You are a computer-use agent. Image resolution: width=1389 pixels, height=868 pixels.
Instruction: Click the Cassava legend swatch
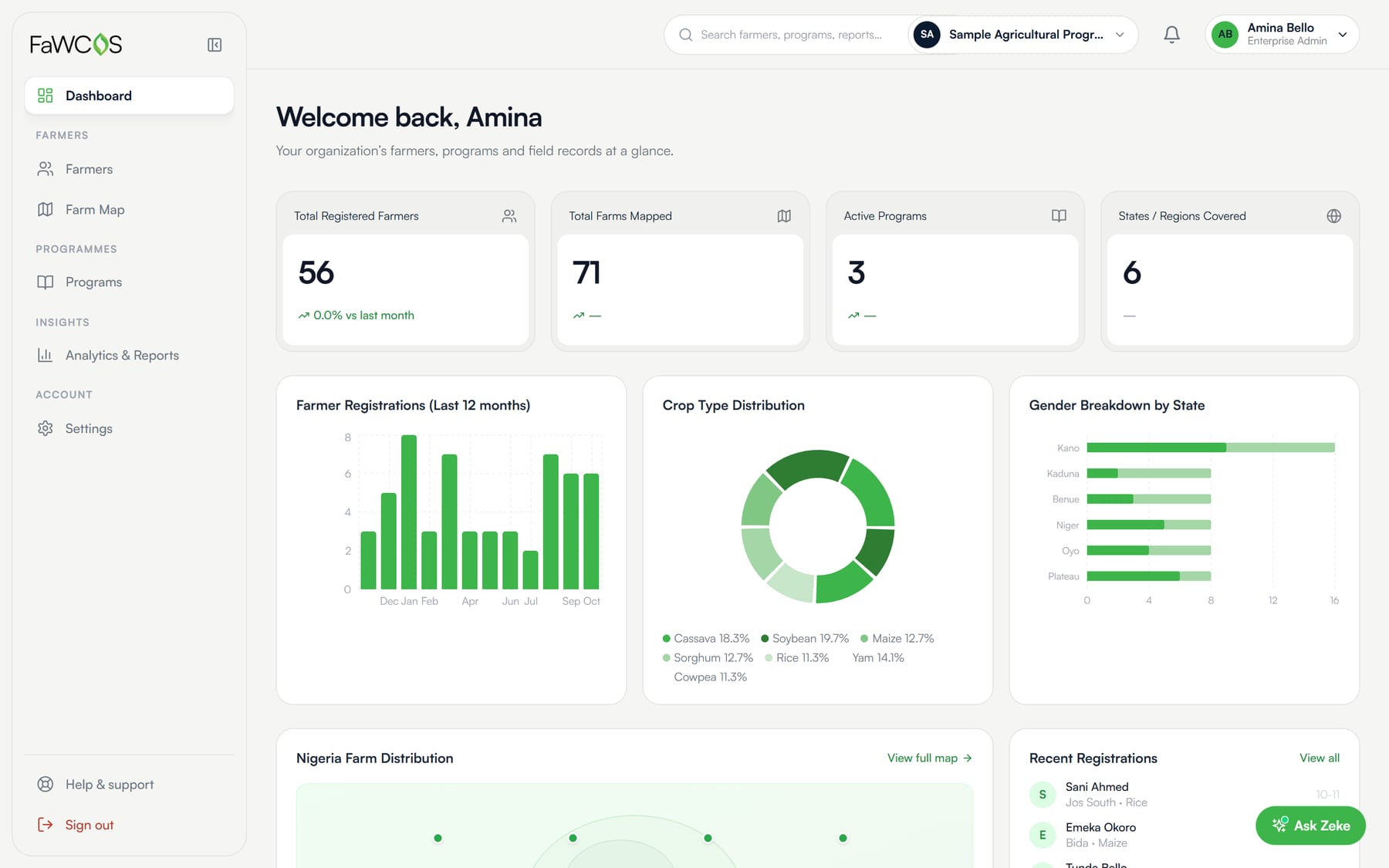[x=666, y=639]
